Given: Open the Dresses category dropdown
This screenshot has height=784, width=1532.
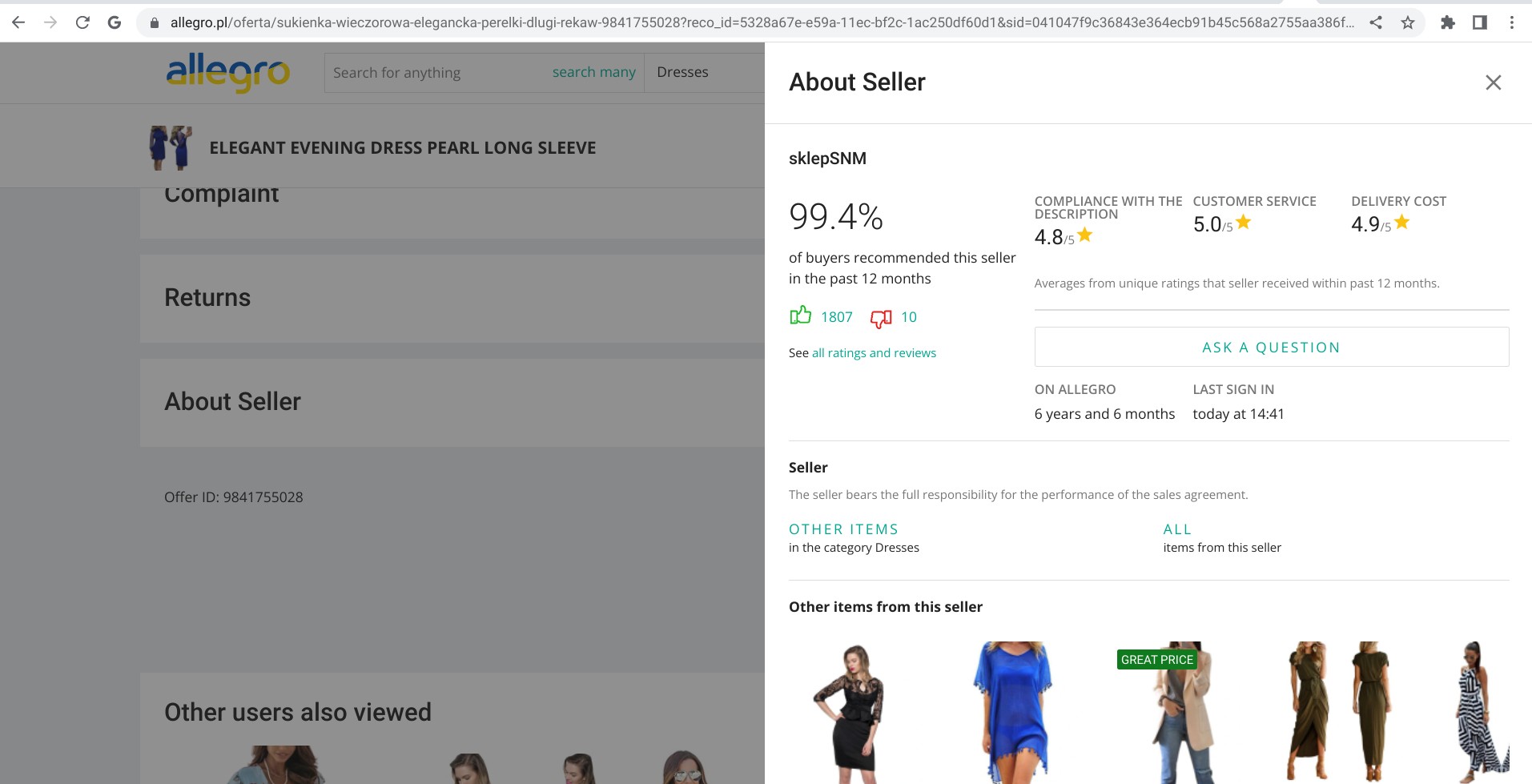Looking at the screenshot, I should point(682,72).
